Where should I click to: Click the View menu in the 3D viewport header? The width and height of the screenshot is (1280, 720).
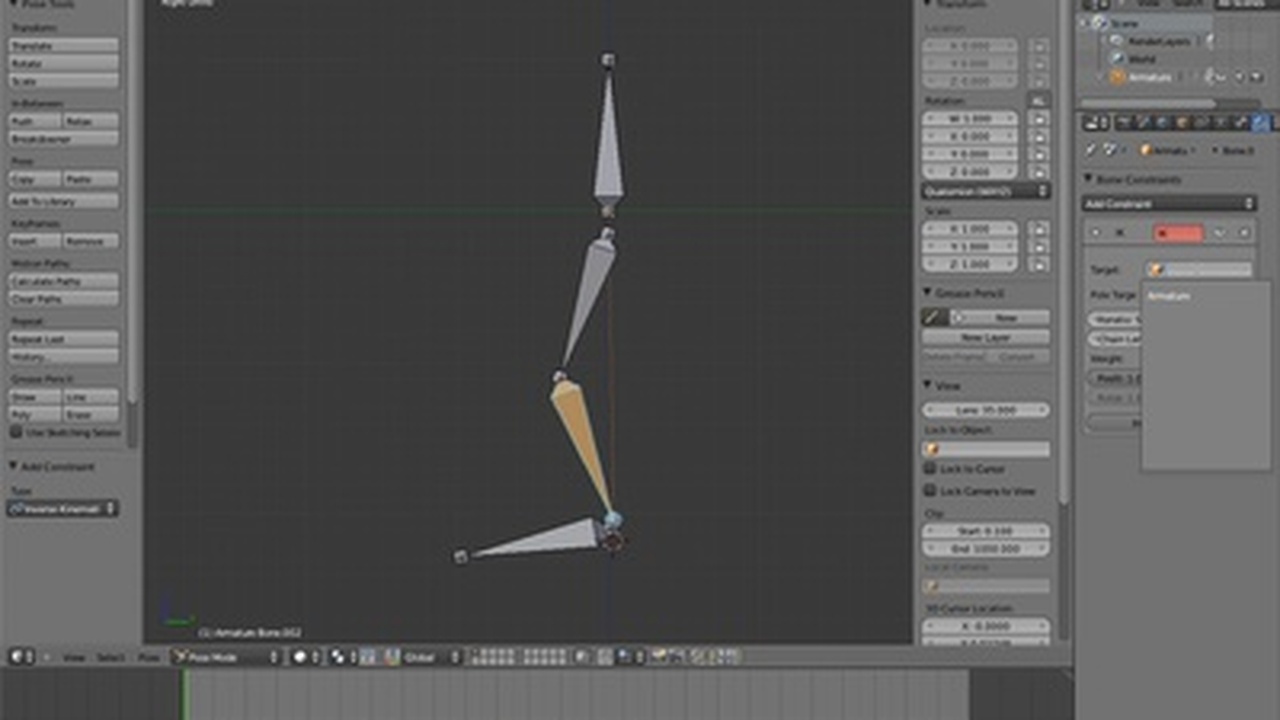pyautogui.click(x=74, y=658)
